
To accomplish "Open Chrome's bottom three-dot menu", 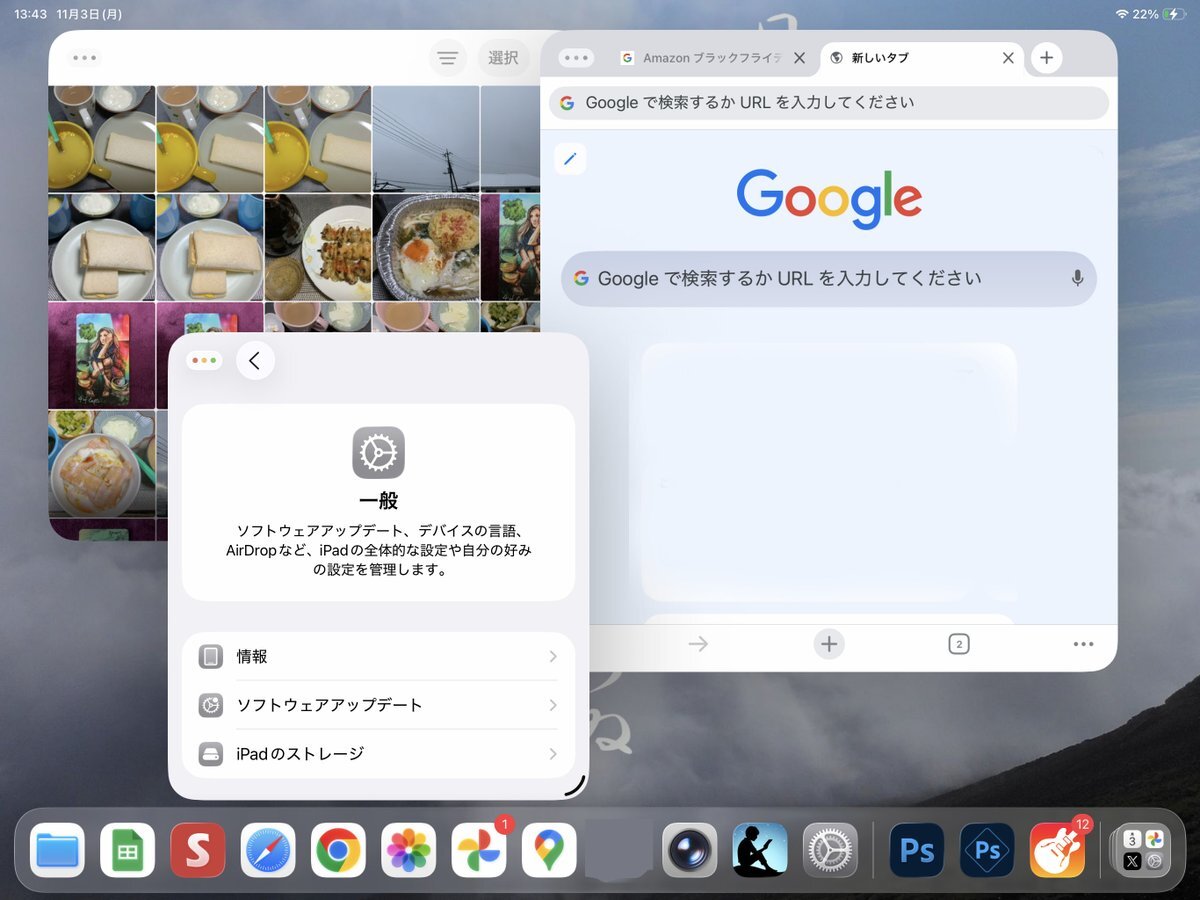I will click(1083, 644).
